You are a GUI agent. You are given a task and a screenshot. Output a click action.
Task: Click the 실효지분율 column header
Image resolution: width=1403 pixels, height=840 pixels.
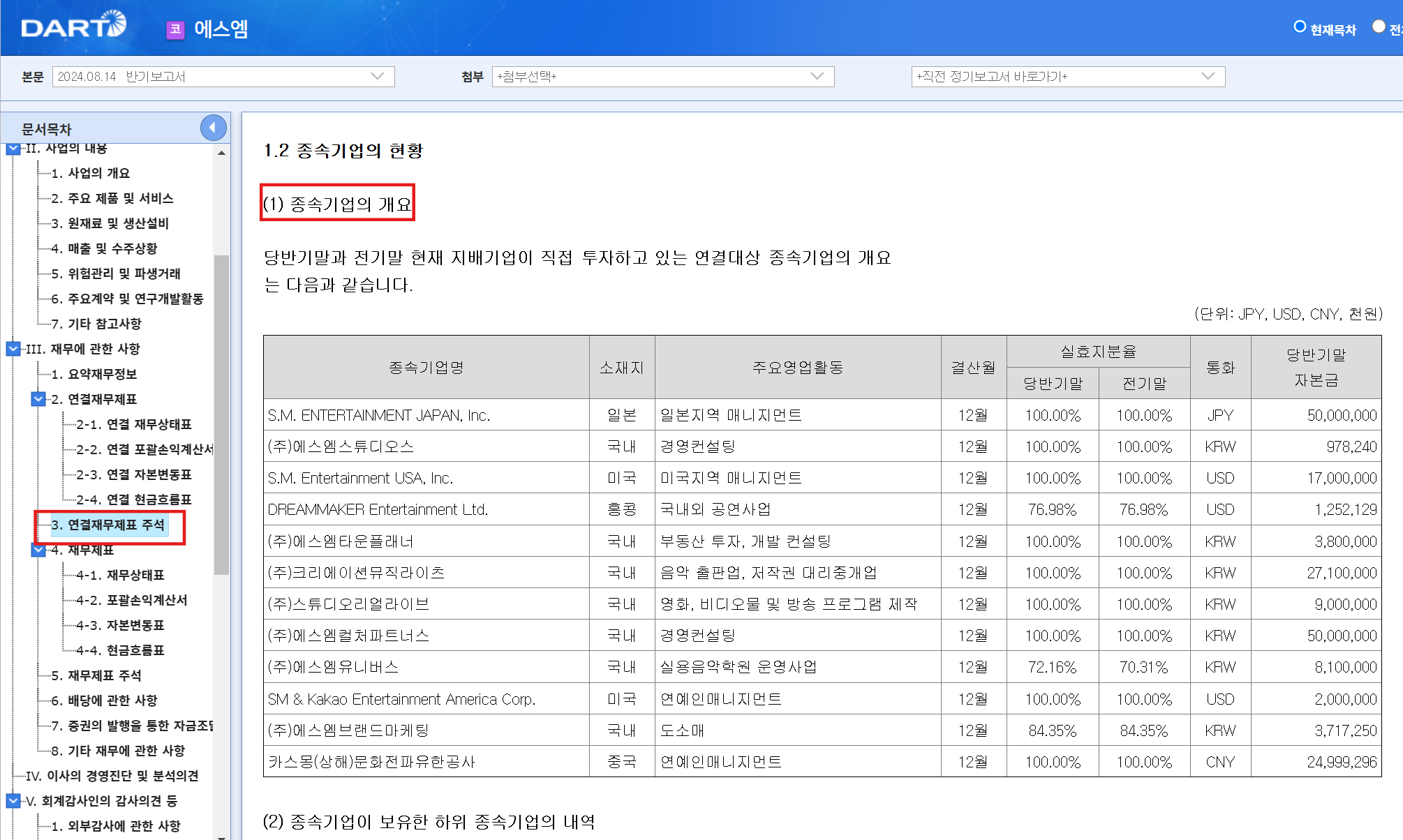(1098, 352)
